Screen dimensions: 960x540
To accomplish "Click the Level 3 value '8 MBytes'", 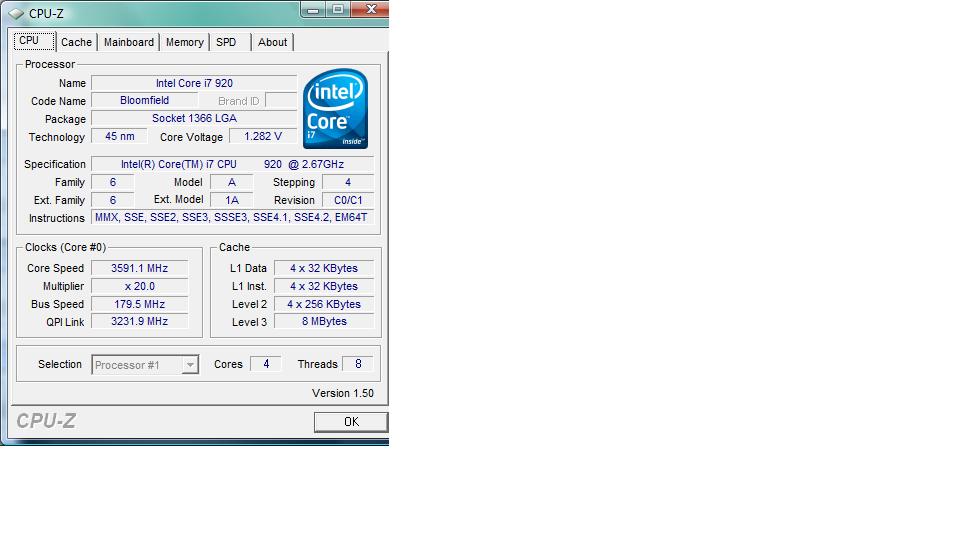I will coord(324,321).
